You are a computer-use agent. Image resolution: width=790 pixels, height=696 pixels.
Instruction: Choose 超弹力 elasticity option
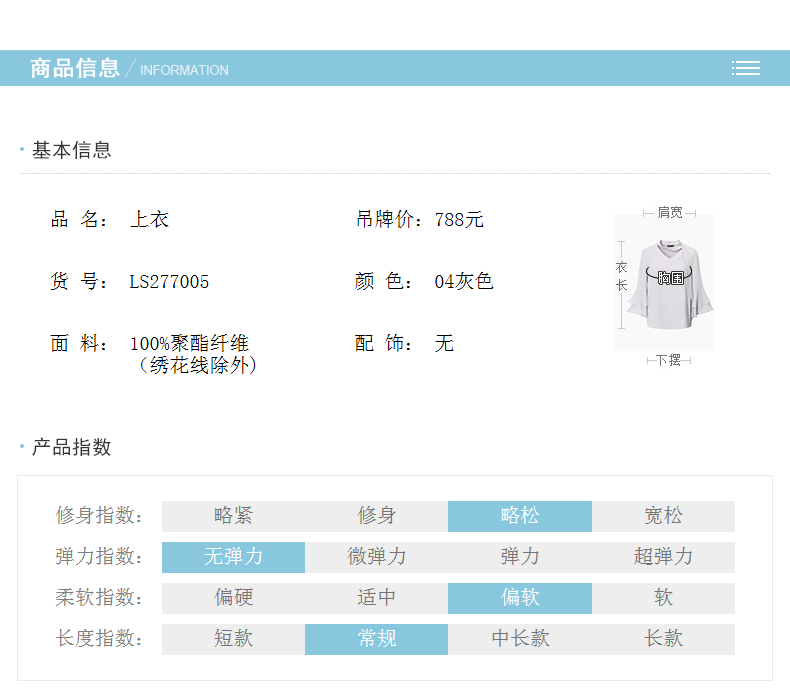coord(663,557)
